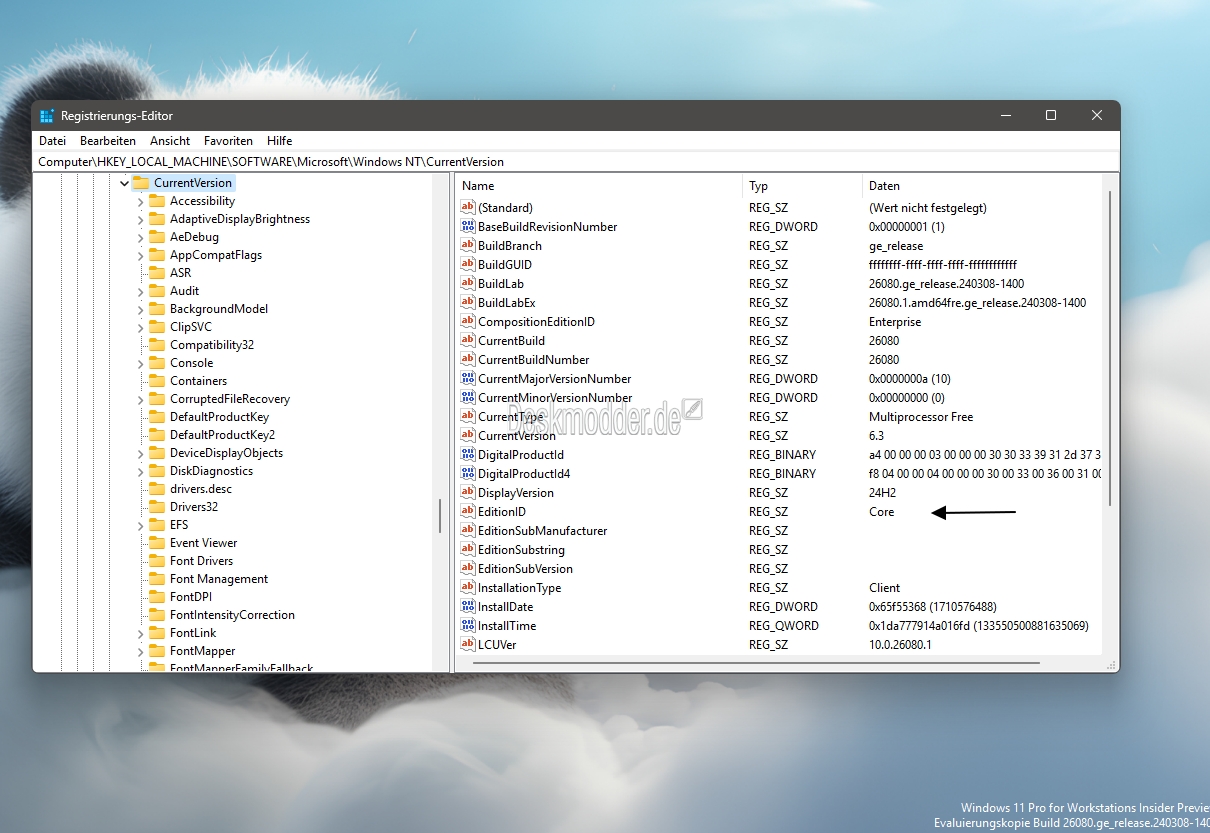Click the FontDPI folder icon
This screenshot has height=833, width=1210.
coord(157,597)
